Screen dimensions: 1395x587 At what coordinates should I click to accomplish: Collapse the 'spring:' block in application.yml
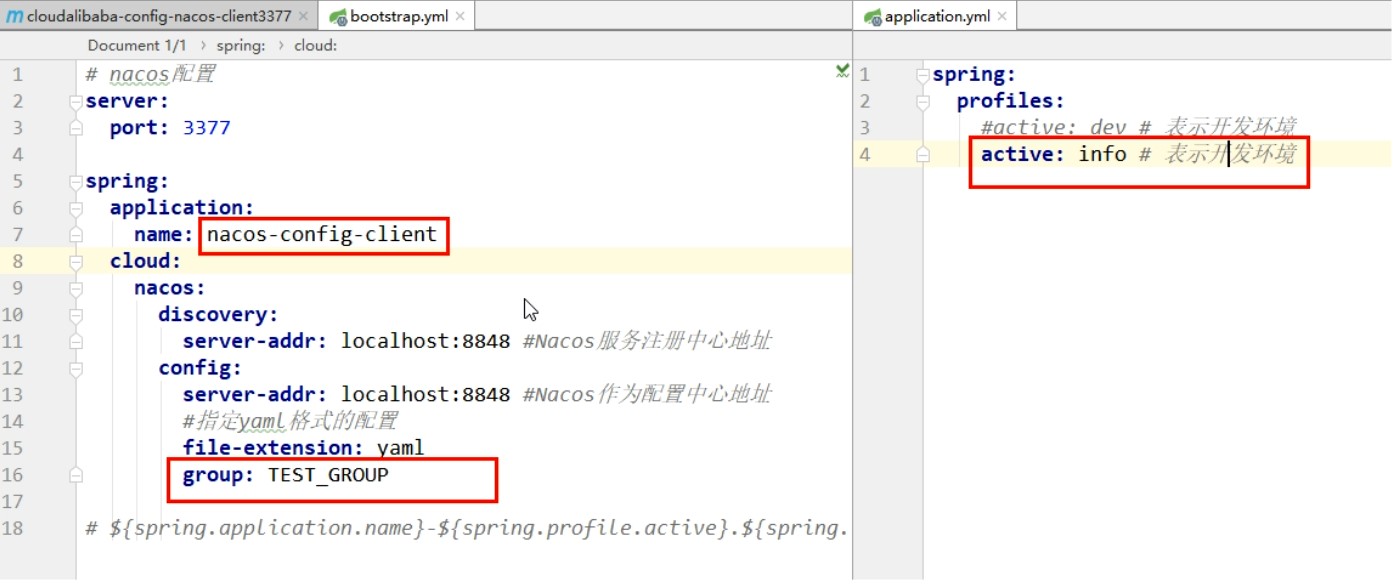coord(924,75)
